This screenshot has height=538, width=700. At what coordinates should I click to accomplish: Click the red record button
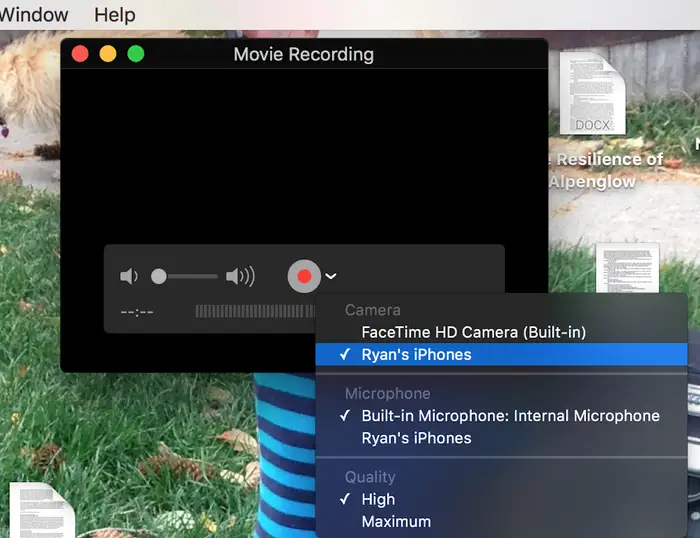[x=304, y=276]
